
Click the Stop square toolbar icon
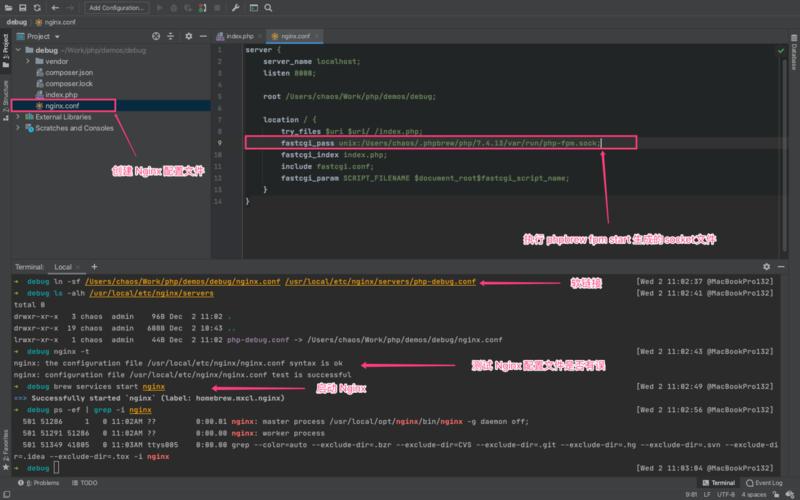[217, 8]
